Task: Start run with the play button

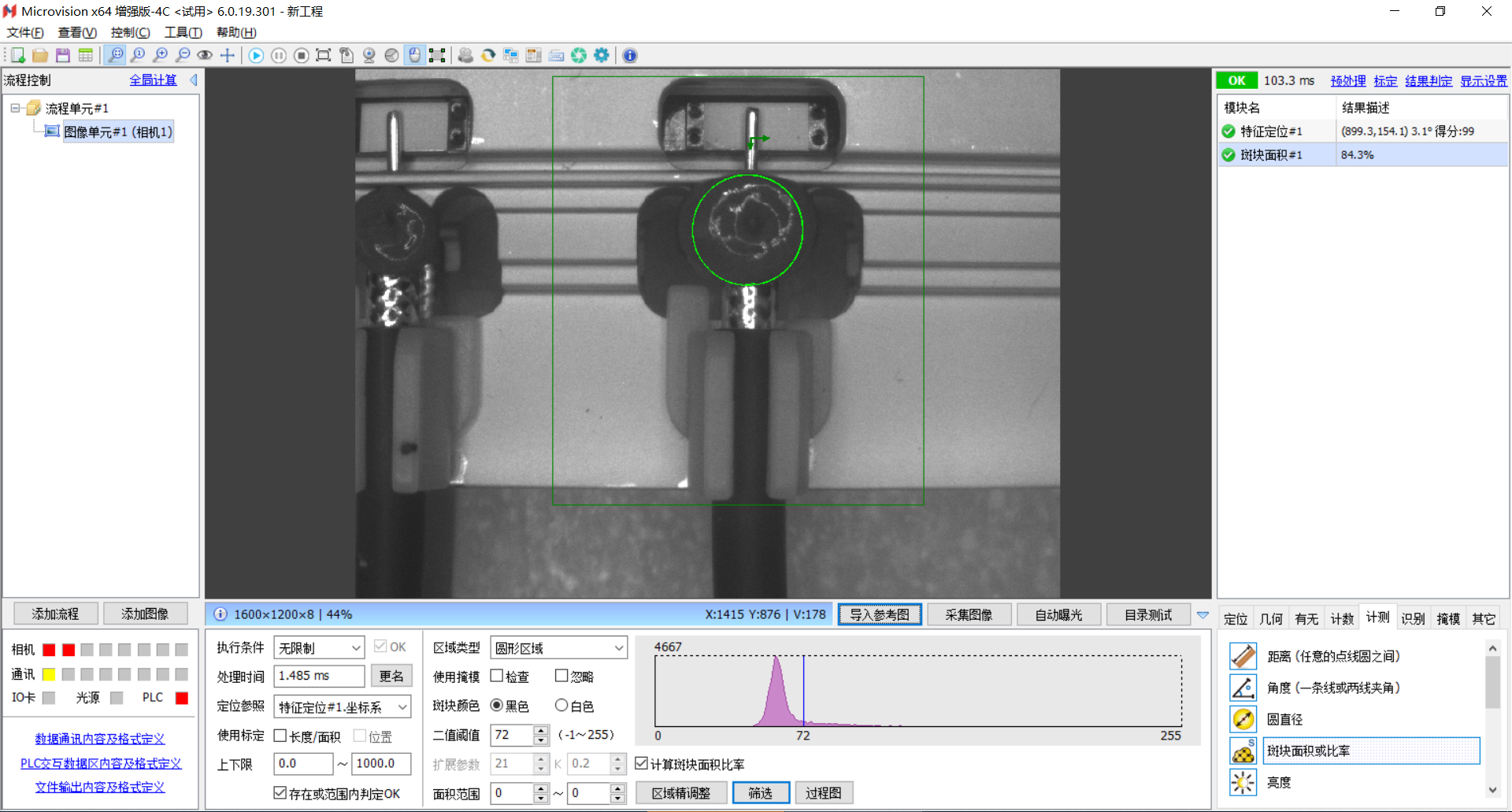Action: point(256,55)
